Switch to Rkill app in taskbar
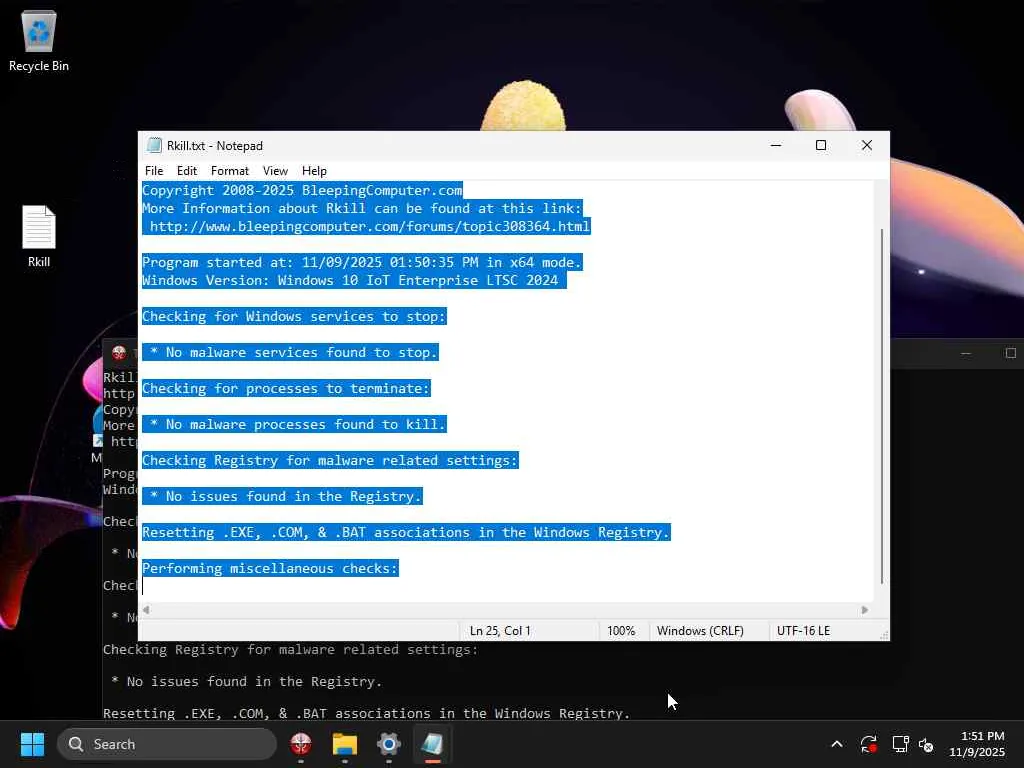Viewport: 1024px width, 768px height. pyautogui.click(x=301, y=744)
